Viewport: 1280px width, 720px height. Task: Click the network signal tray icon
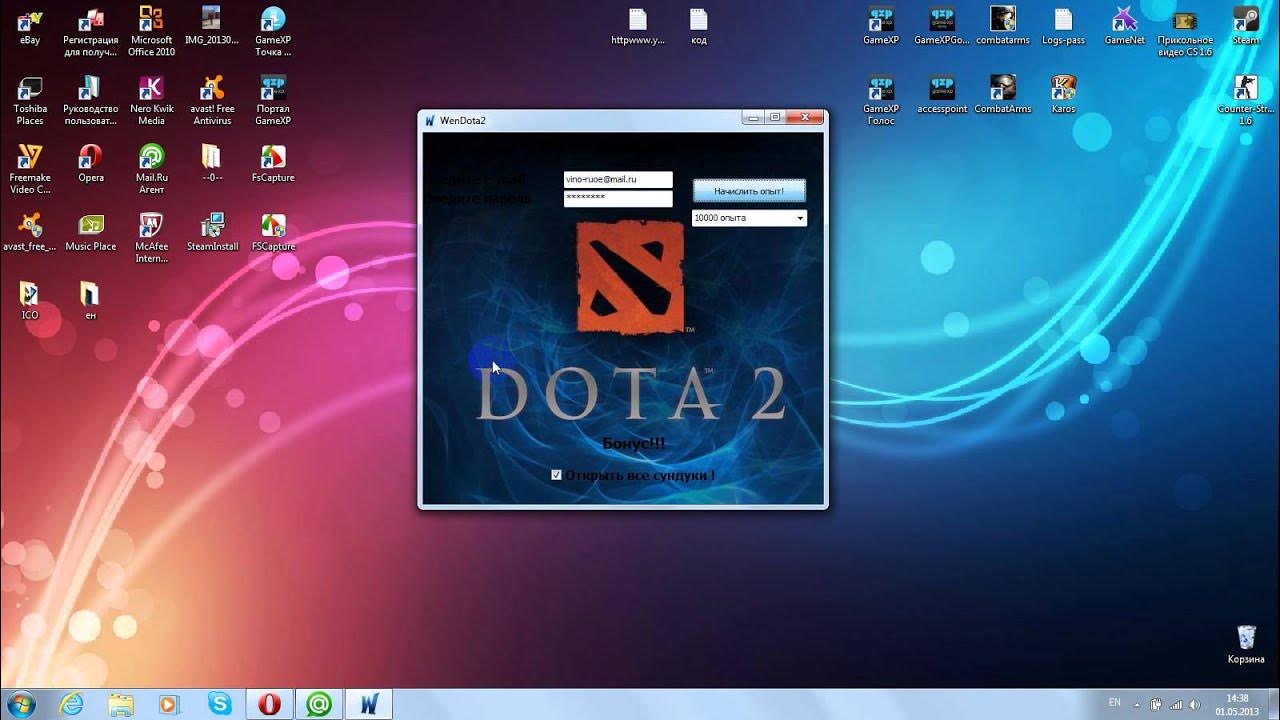click(x=1176, y=704)
